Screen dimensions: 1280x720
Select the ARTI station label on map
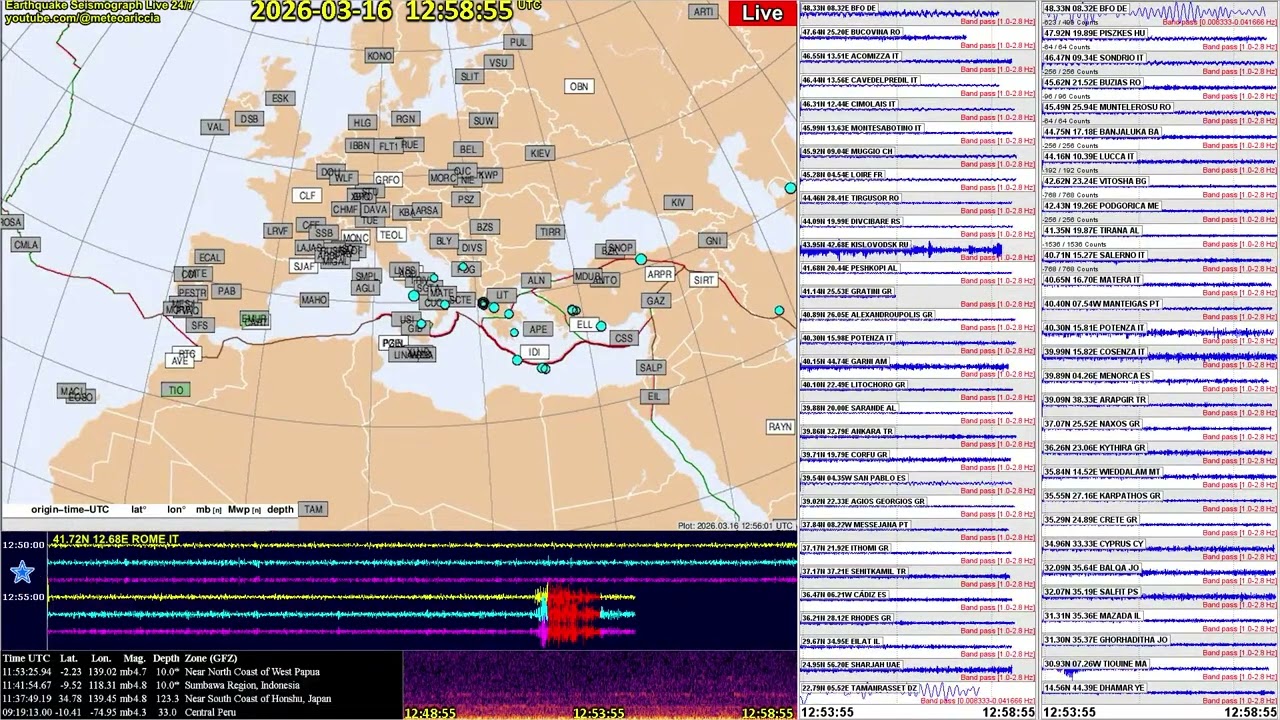pyautogui.click(x=703, y=12)
